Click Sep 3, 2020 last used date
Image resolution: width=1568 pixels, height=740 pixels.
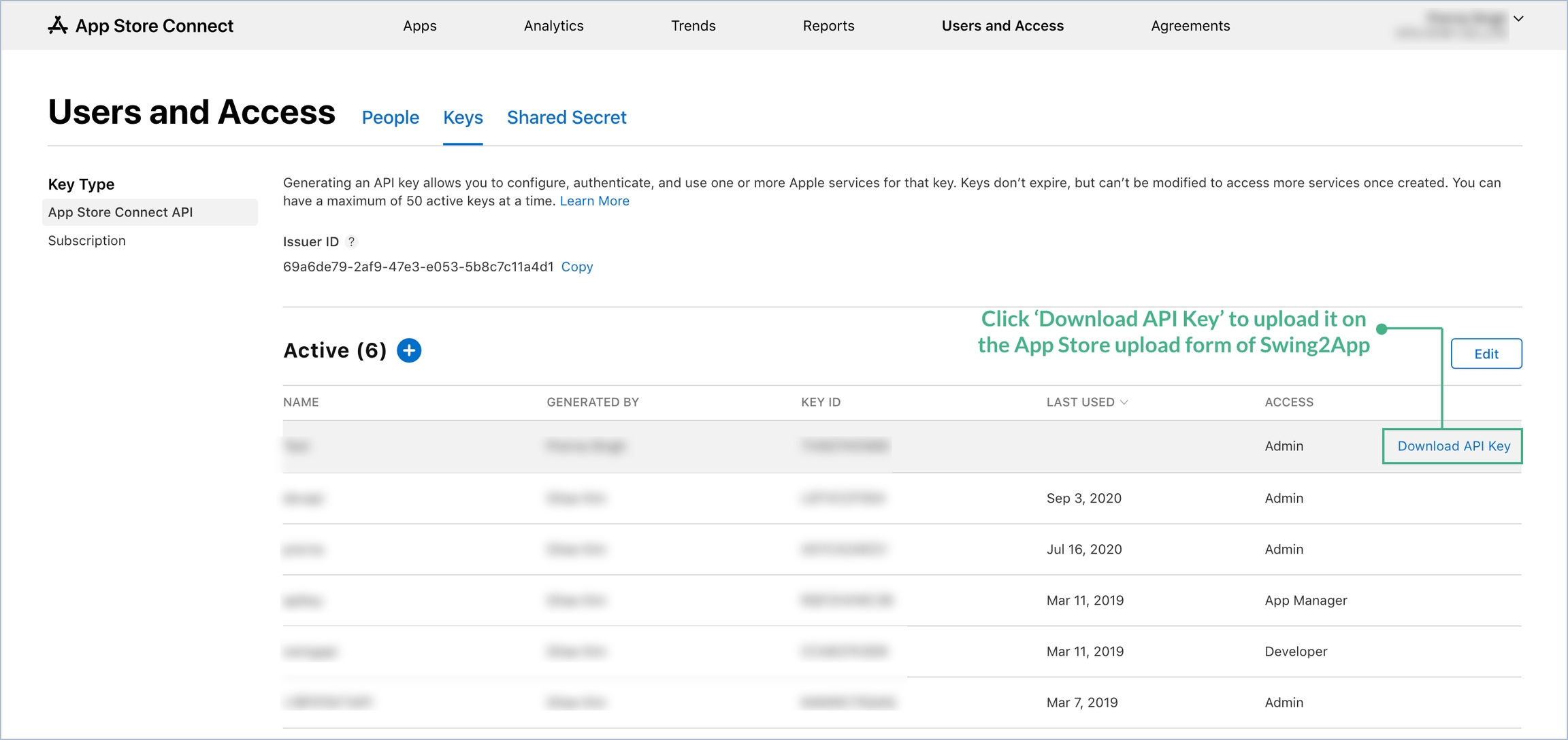pos(1084,498)
